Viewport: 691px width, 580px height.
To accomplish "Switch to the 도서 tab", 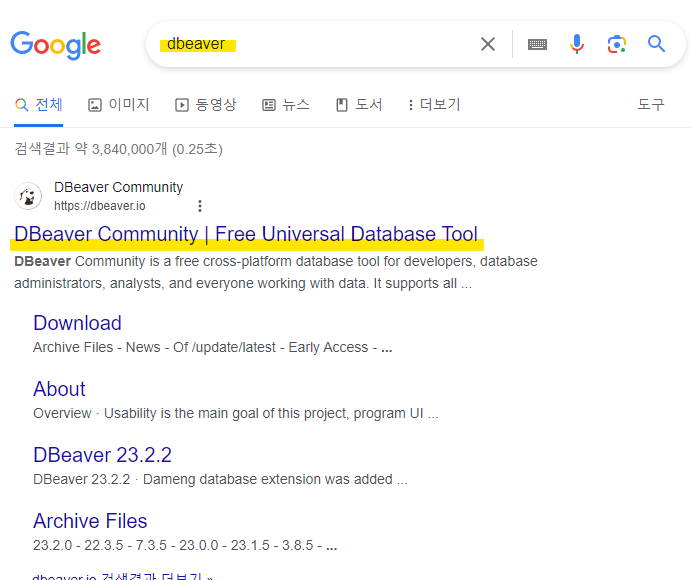I will pos(359,105).
